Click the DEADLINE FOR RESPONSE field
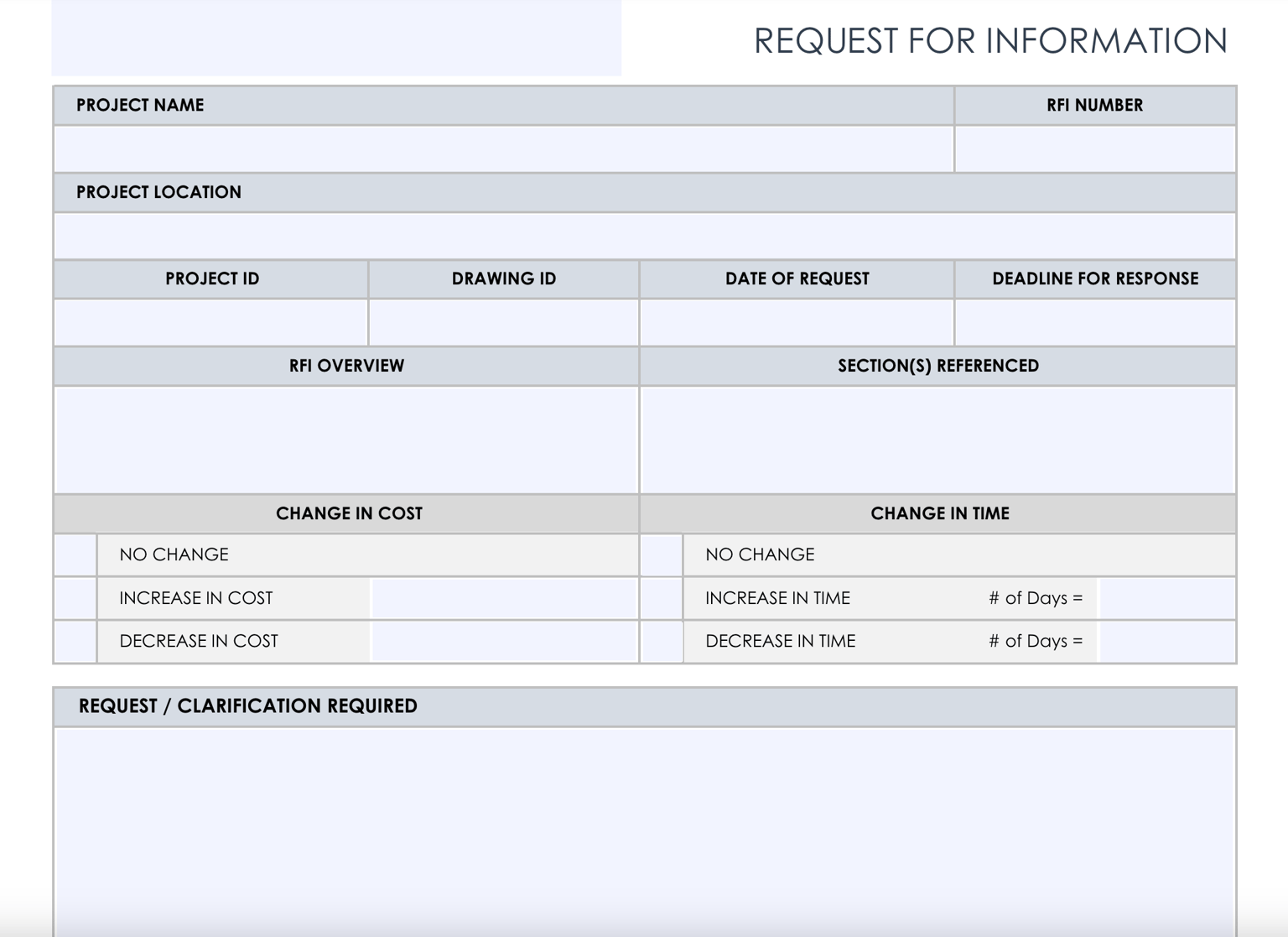 tap(1094, 322)
